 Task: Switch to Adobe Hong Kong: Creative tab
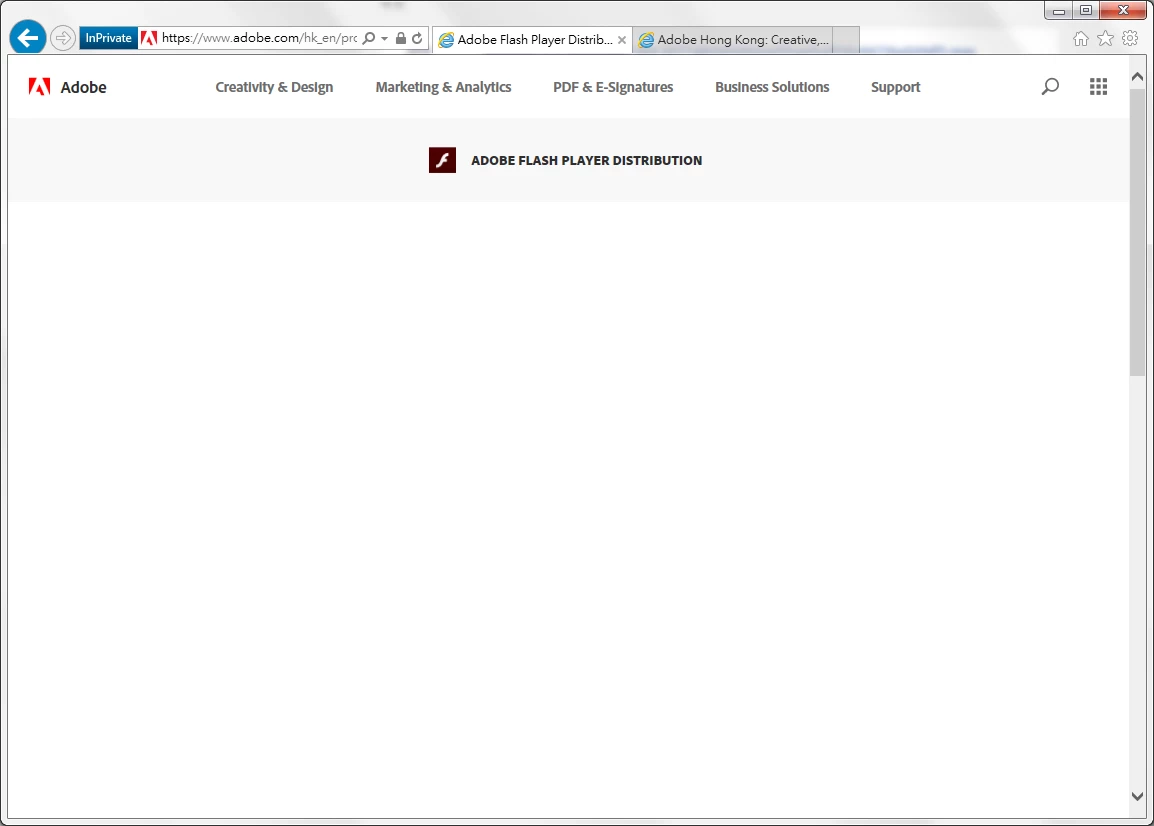(x=733, y=40)
